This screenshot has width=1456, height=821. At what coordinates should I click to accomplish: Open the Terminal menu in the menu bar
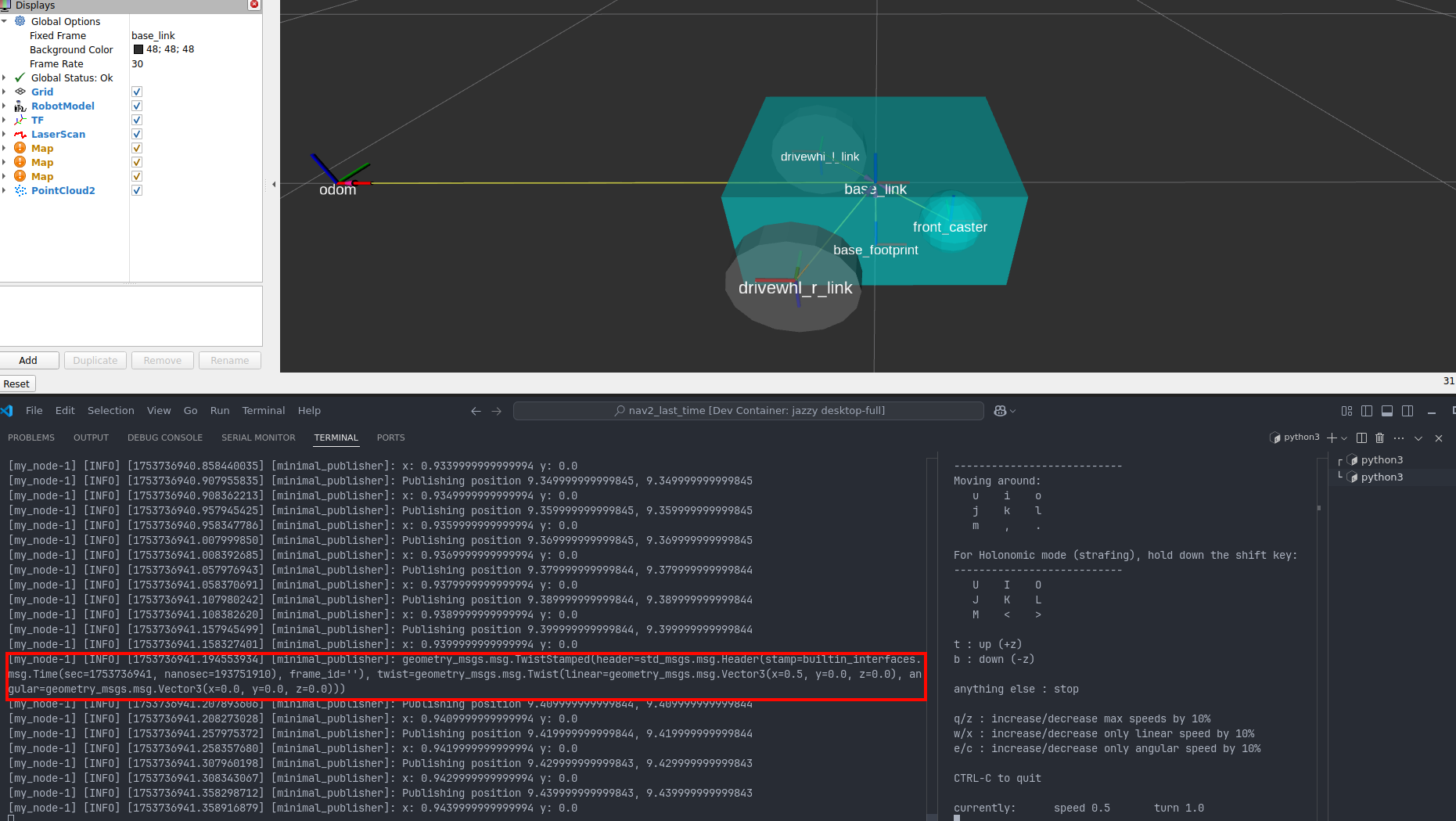(263, 411)
